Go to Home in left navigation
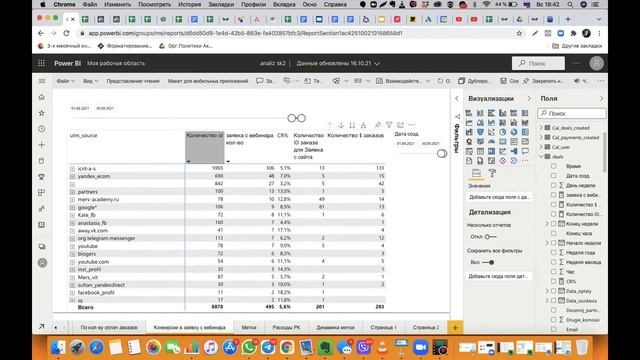The image size is (640, 360). 42,97
